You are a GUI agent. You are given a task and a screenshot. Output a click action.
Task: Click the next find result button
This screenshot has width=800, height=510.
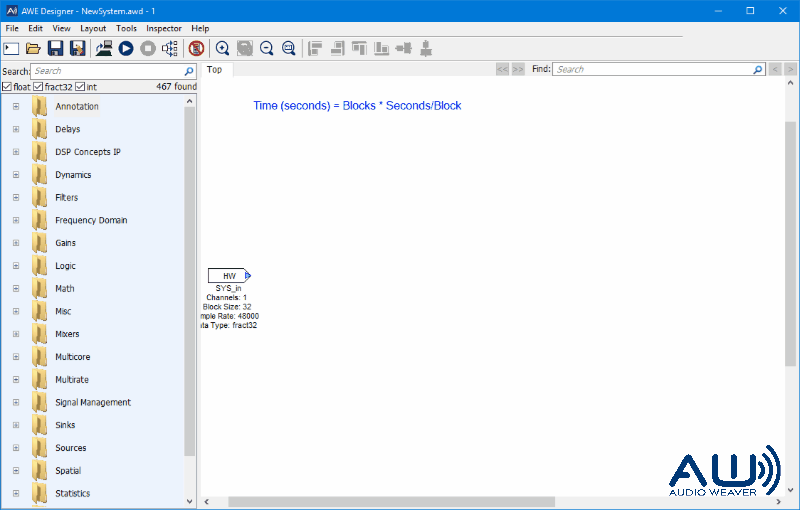(790, 69)
